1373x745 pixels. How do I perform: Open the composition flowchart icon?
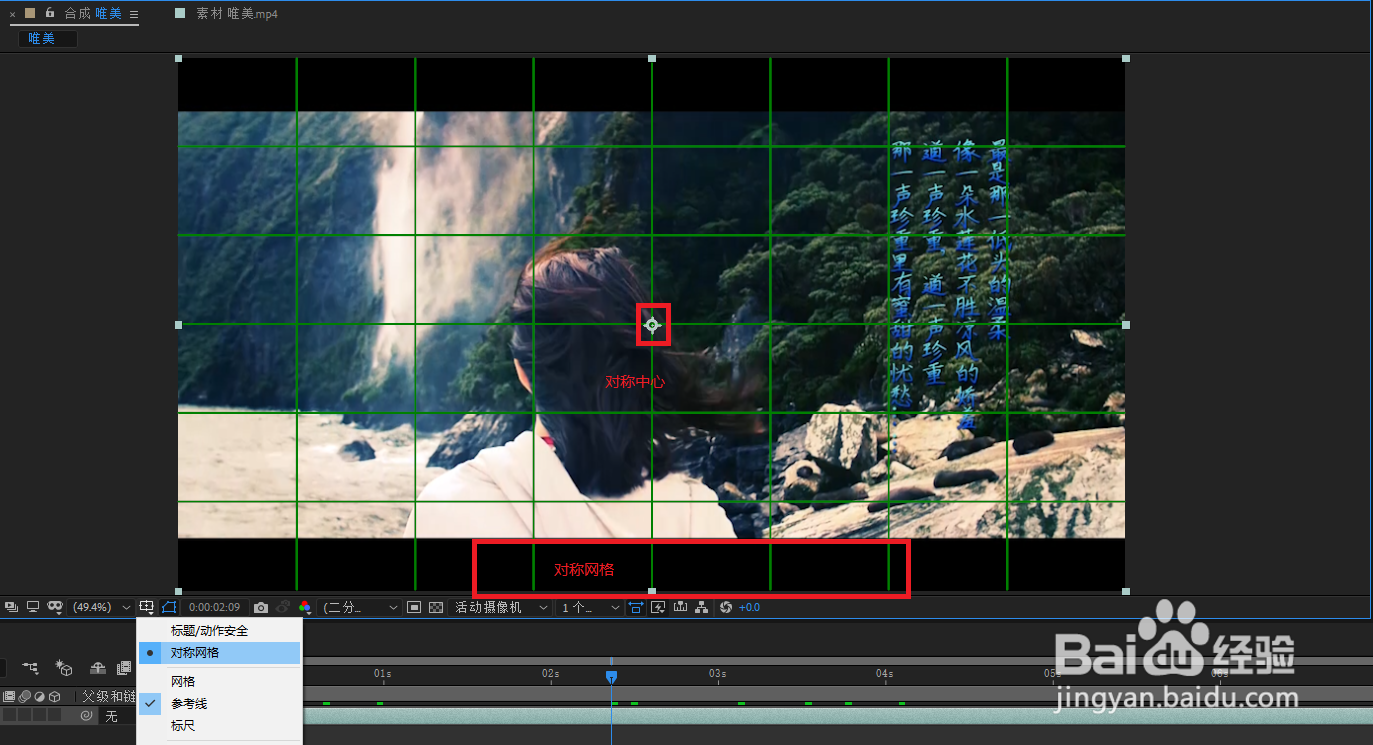(x=702, y=607)
